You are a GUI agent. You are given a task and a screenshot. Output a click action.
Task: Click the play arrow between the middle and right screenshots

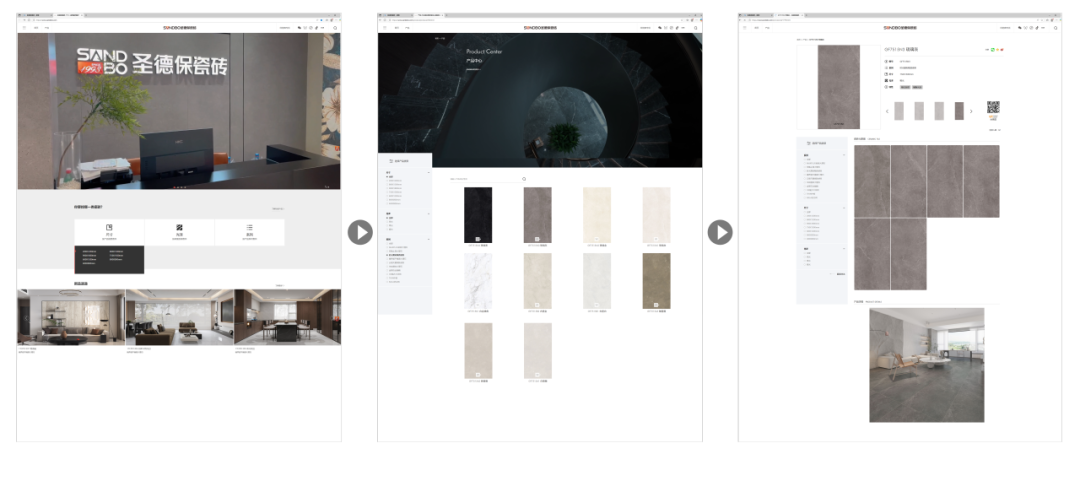click(720, 232)
